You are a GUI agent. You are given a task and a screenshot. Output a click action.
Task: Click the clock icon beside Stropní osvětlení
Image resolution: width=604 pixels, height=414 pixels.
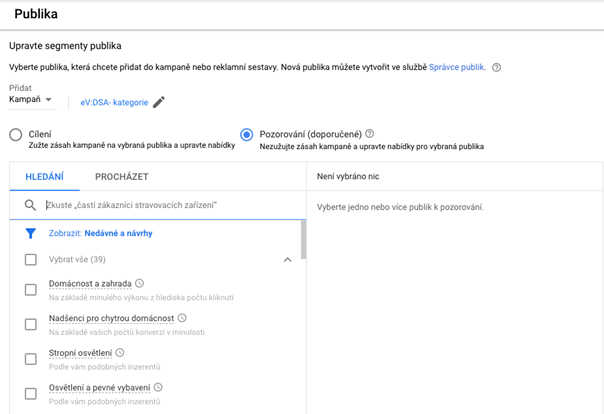coord(120,353)
